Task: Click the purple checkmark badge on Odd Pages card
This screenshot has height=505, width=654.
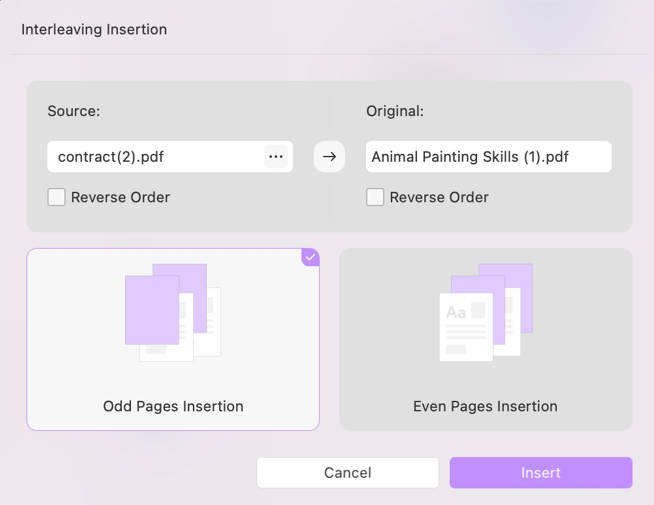Action: click(310, 257)
